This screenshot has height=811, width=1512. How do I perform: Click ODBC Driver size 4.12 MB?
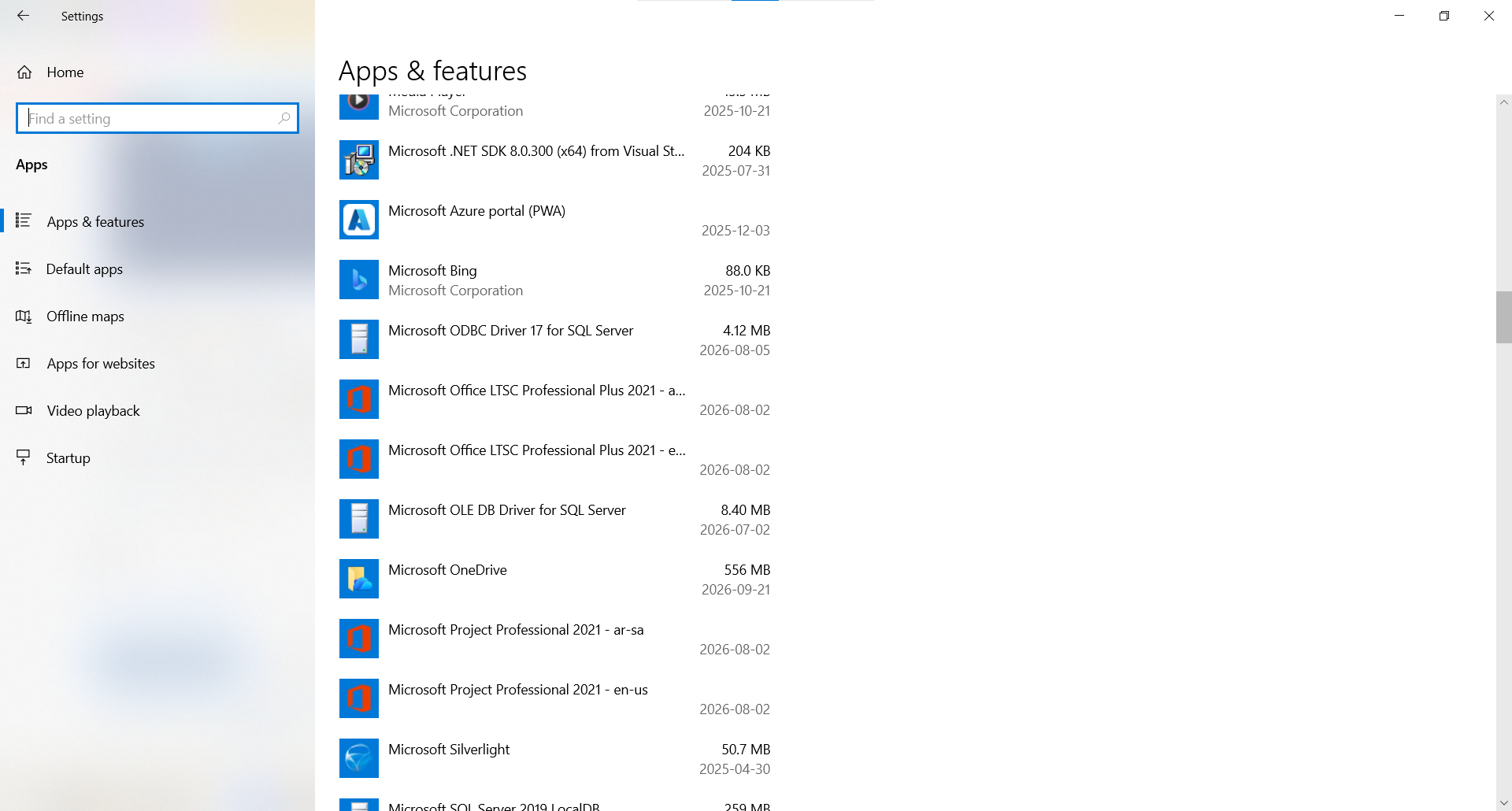(747, 331)
